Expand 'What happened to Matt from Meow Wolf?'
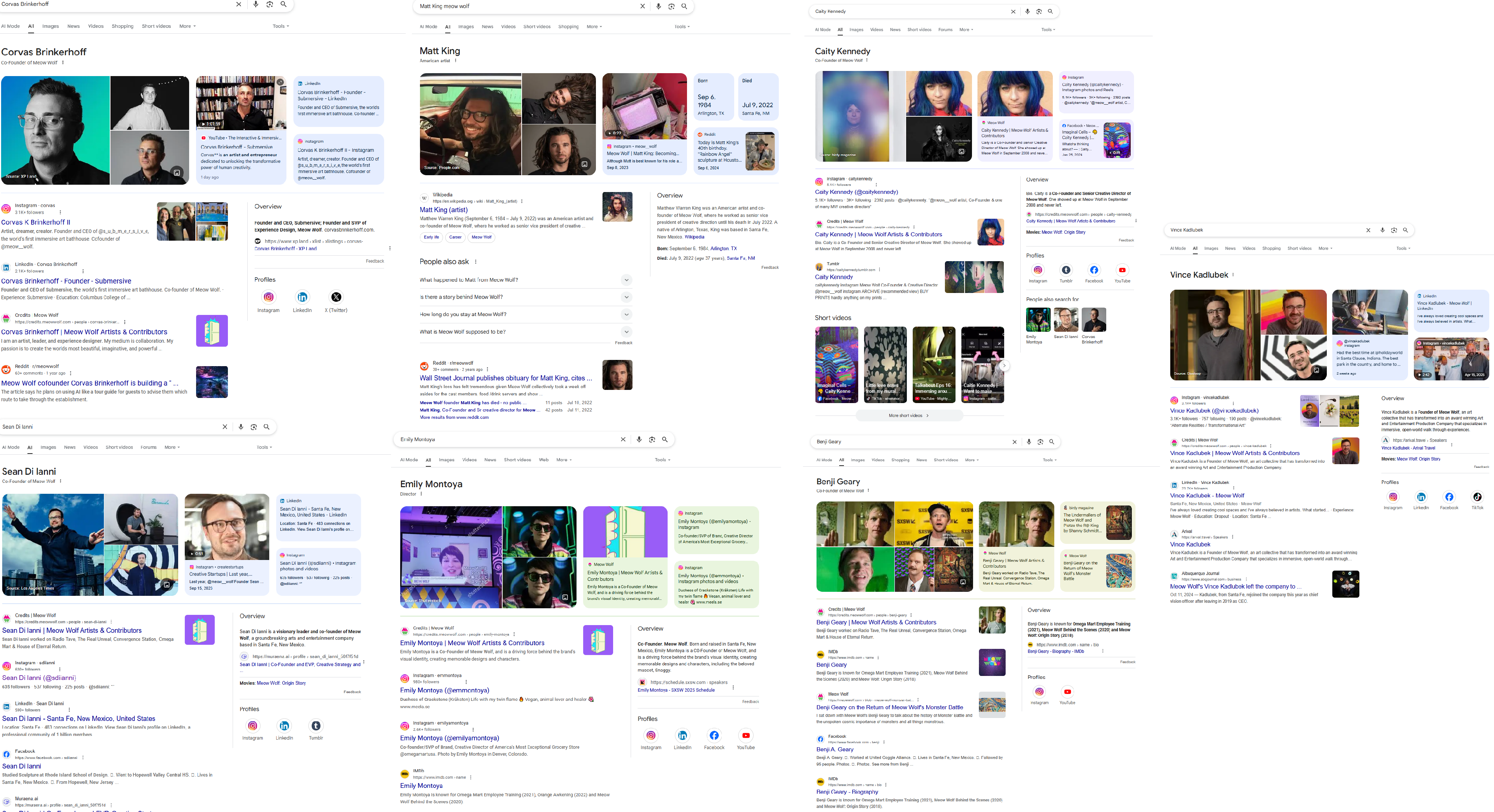 pos(525,279)
